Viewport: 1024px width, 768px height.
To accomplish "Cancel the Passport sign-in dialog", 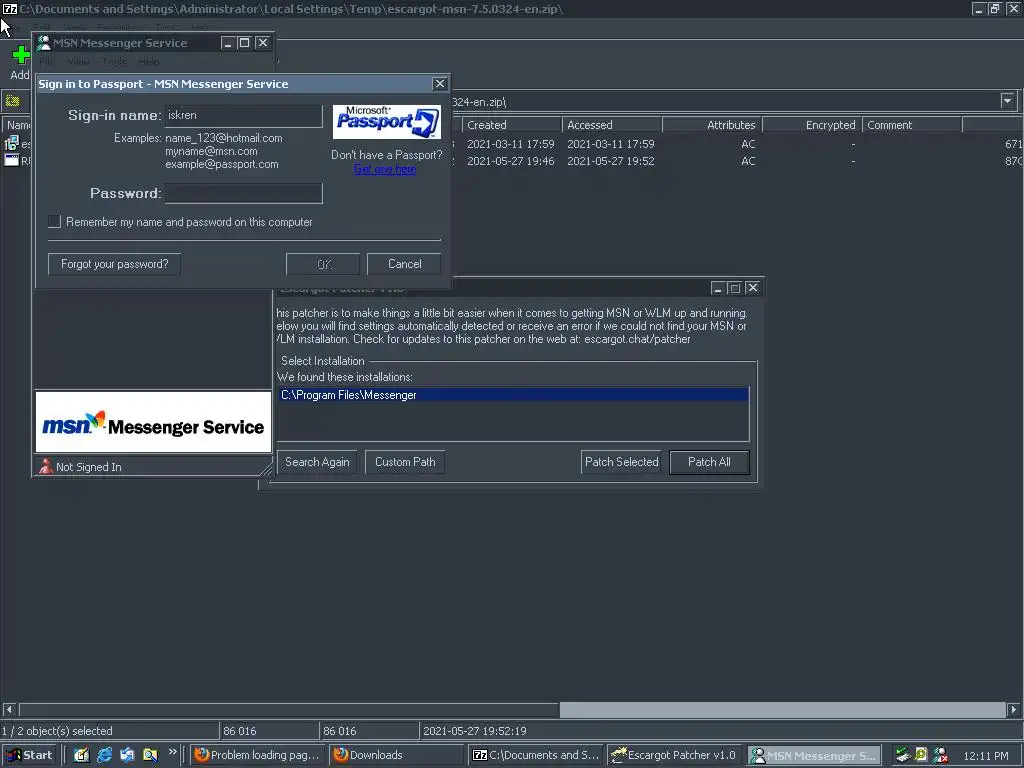I will point(404,264).
